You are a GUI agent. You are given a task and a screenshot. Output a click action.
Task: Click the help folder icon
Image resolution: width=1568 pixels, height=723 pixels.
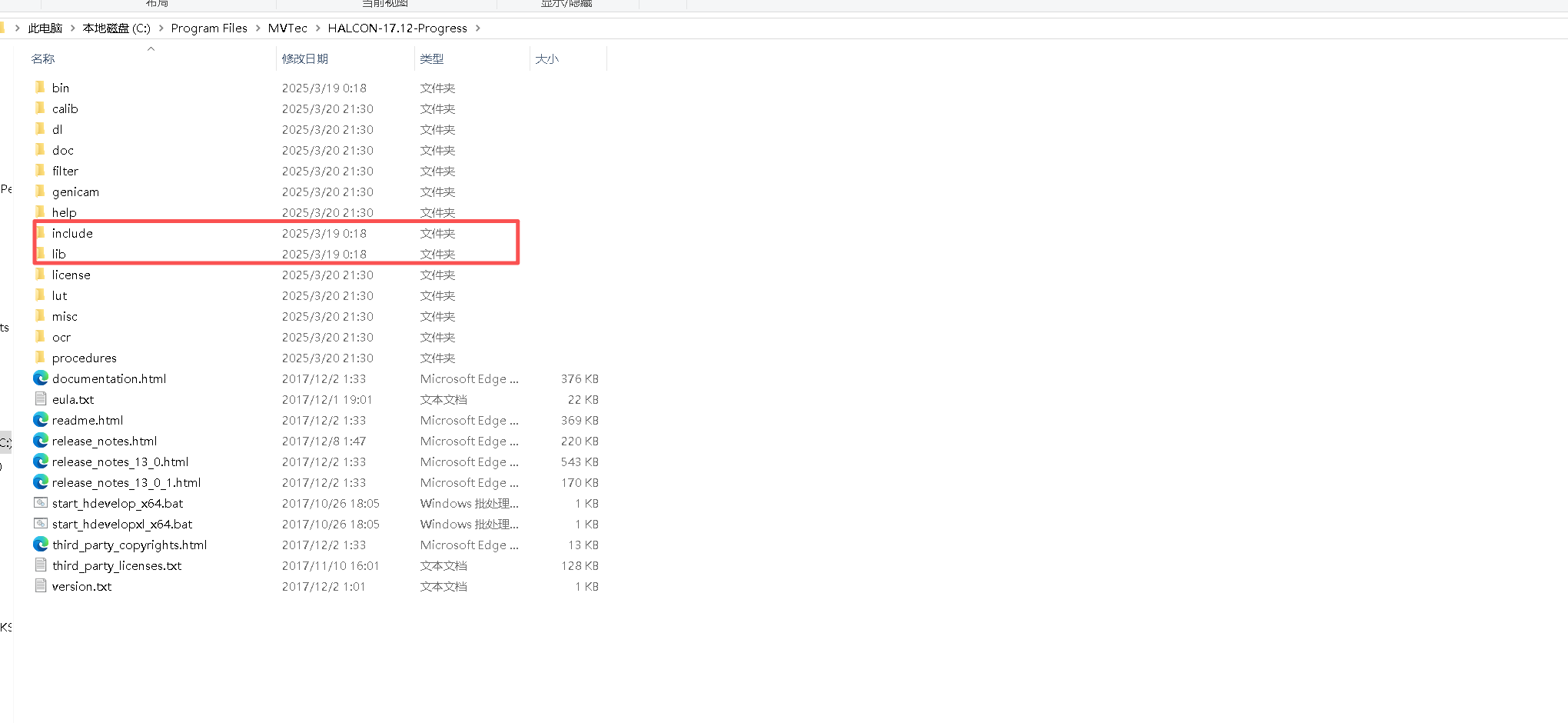pos(40,212)
